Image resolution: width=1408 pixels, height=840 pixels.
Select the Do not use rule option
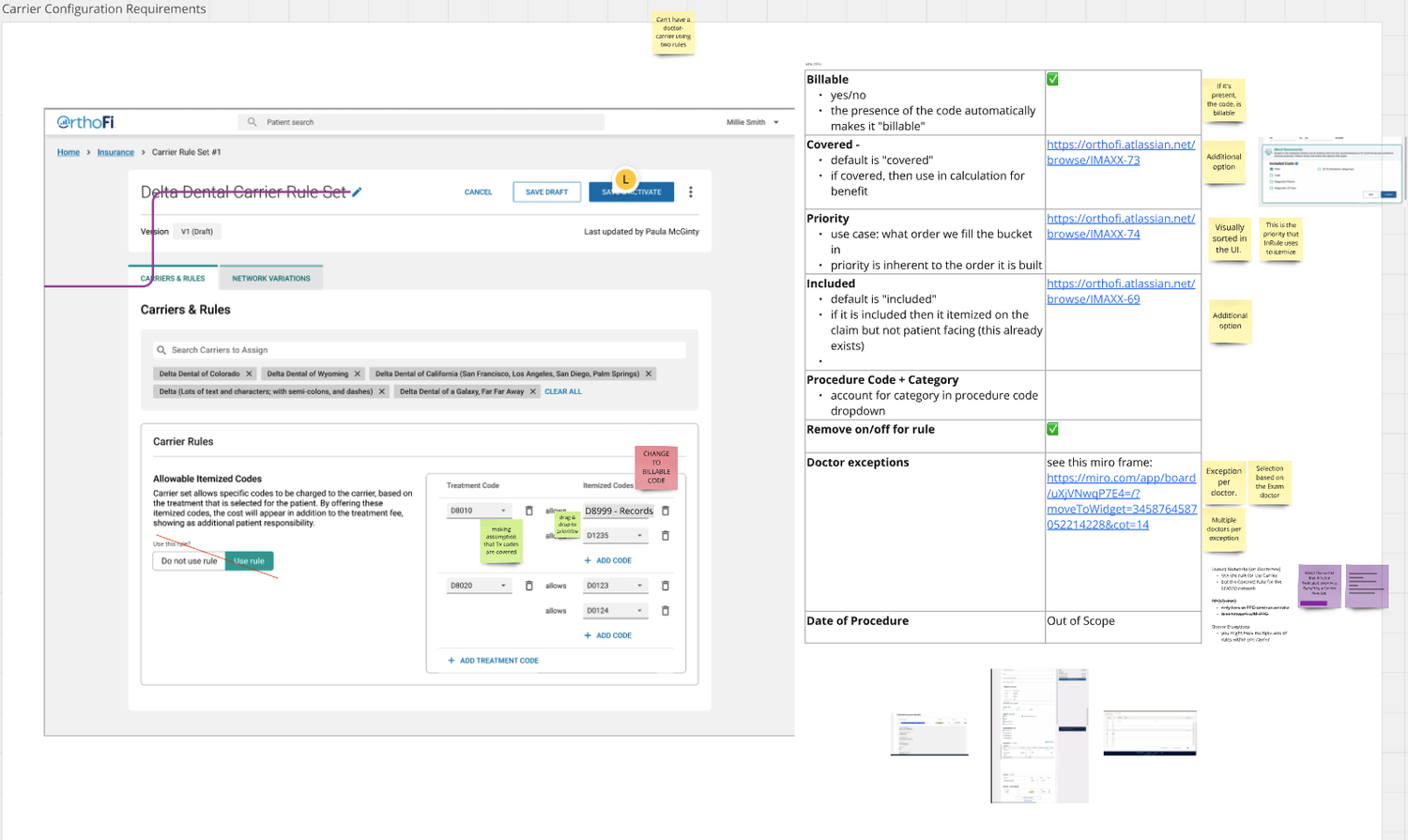tap(189, 561)
